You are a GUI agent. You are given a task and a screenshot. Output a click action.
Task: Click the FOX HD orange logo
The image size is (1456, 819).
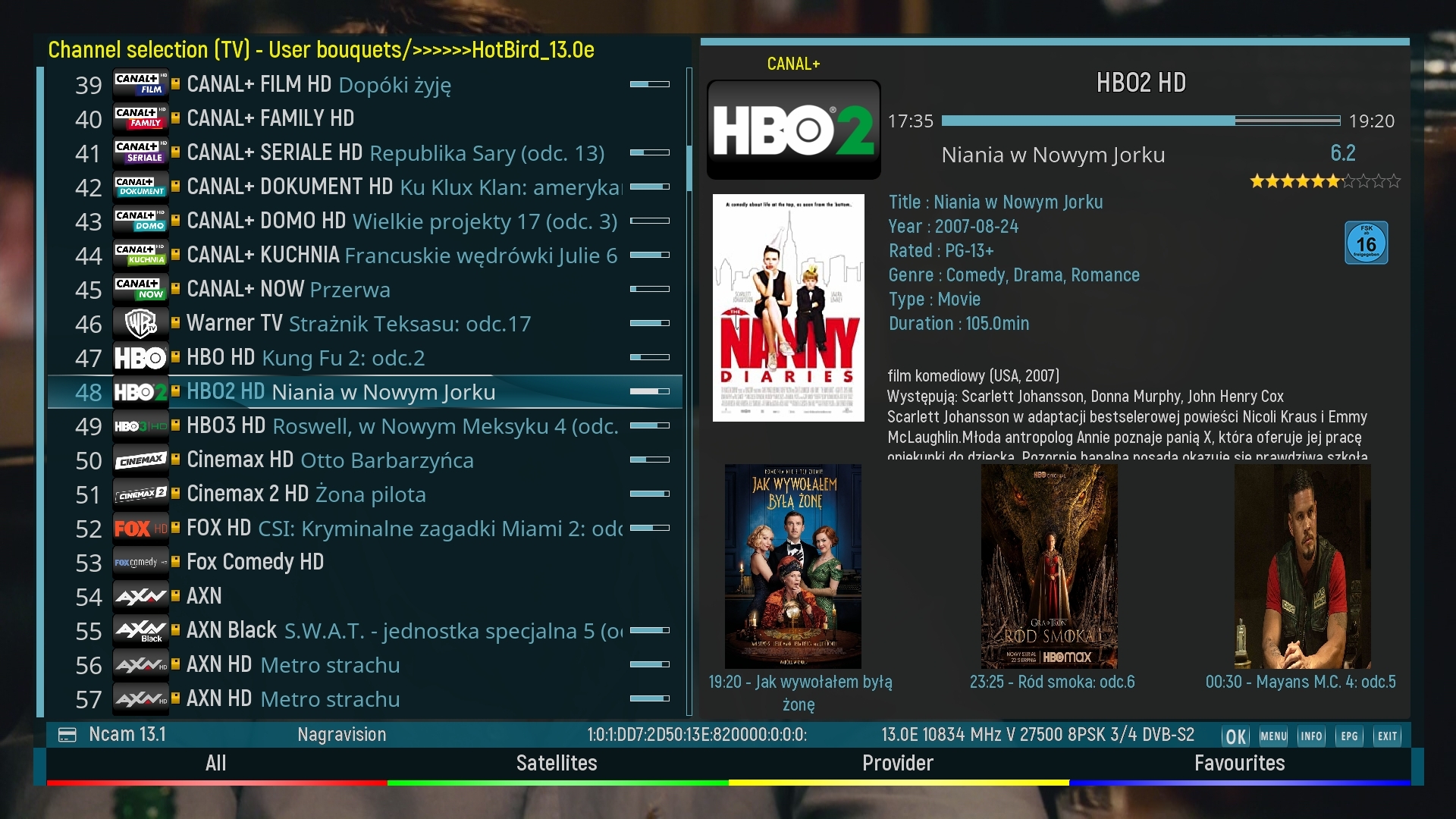(140, 529)
